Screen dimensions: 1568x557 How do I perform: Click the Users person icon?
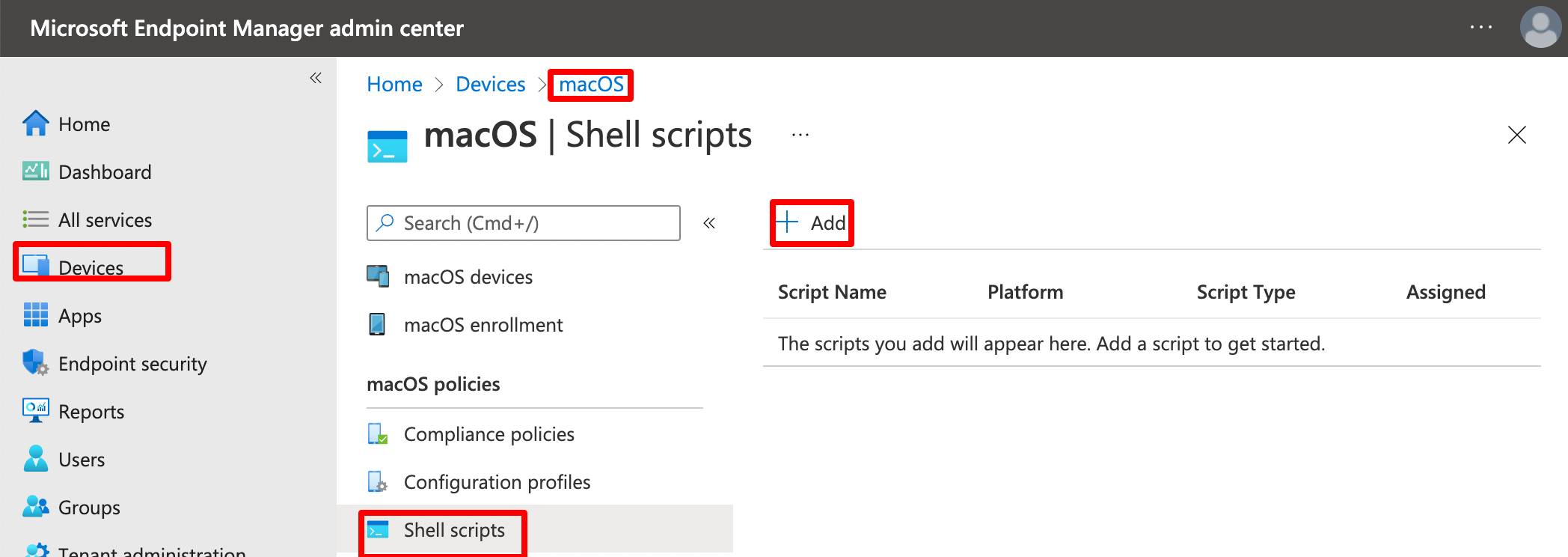pyautogui.click(x=36, y=459)
